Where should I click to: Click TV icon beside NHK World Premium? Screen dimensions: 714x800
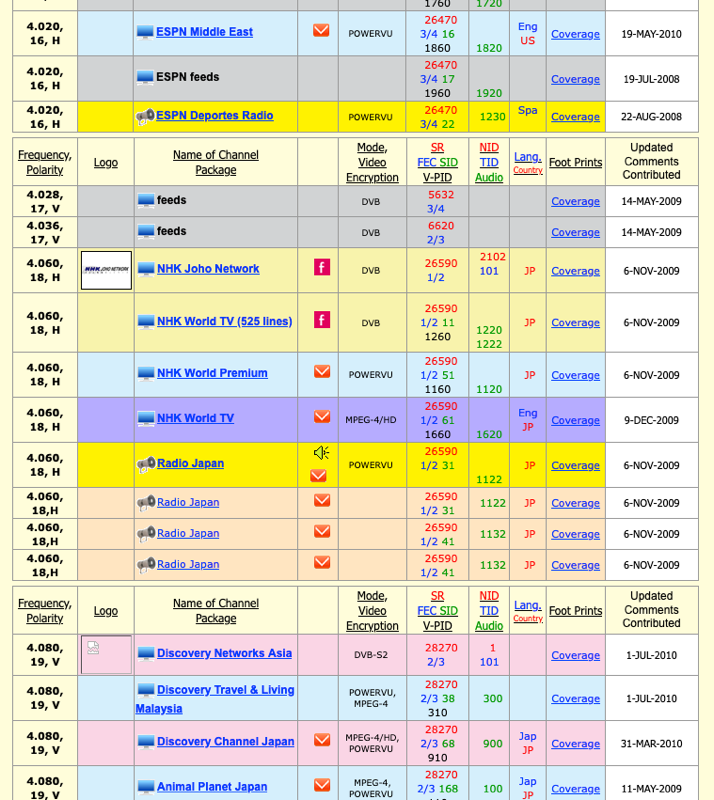coord(146,373)
